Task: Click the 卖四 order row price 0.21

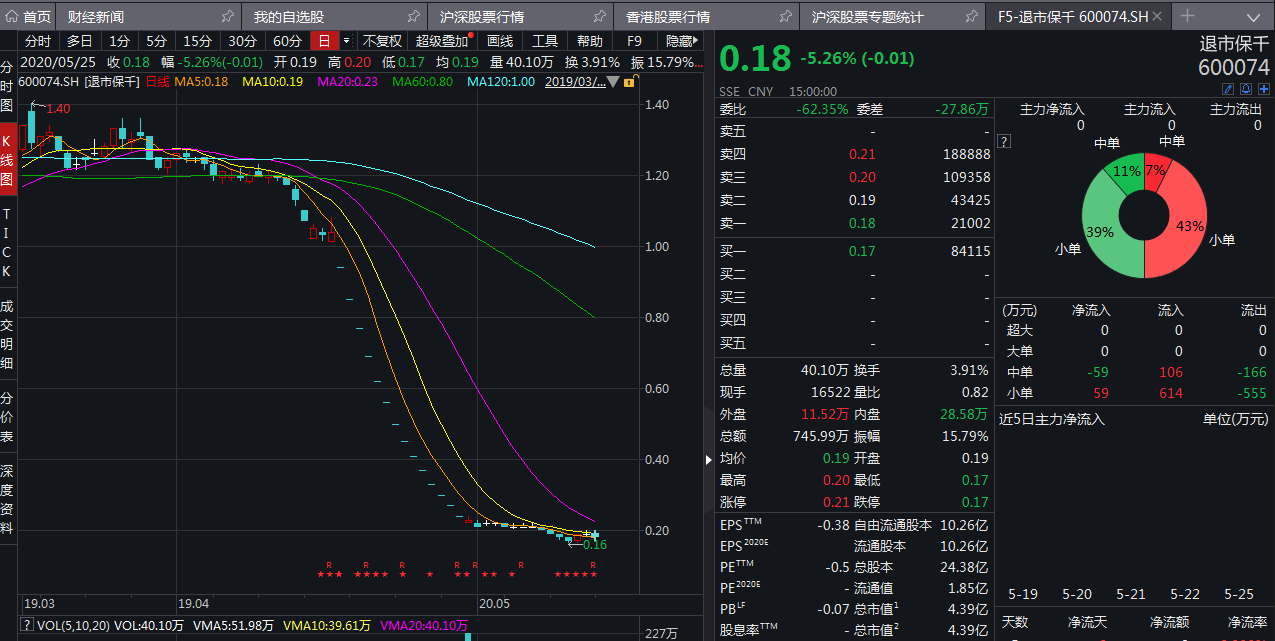Action: [862, 154]
